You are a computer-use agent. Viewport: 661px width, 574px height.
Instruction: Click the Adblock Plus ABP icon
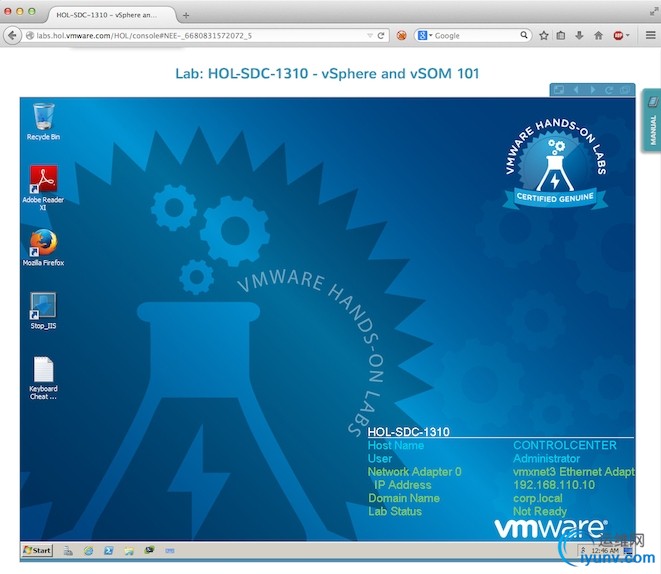pos(618,36)
